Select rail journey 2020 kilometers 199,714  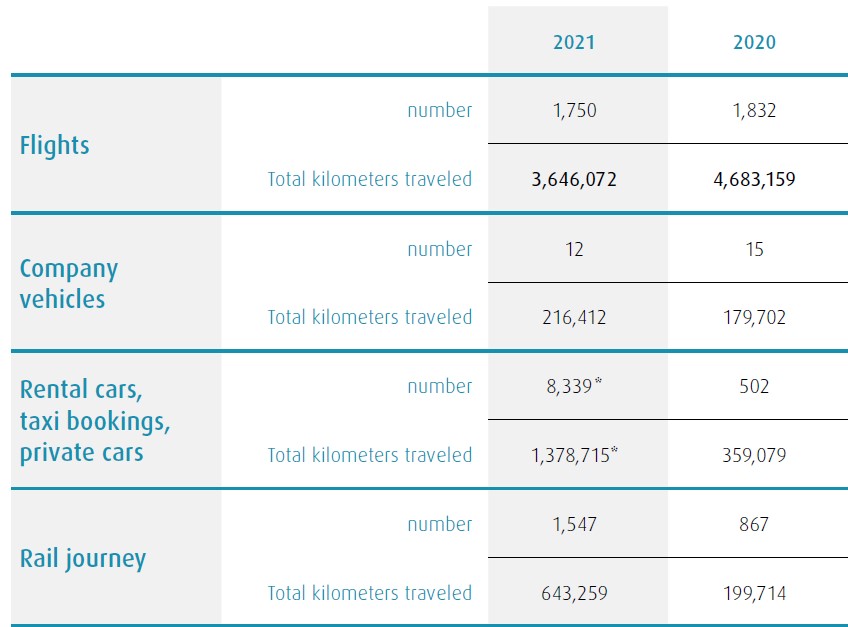tap(754, 593)
